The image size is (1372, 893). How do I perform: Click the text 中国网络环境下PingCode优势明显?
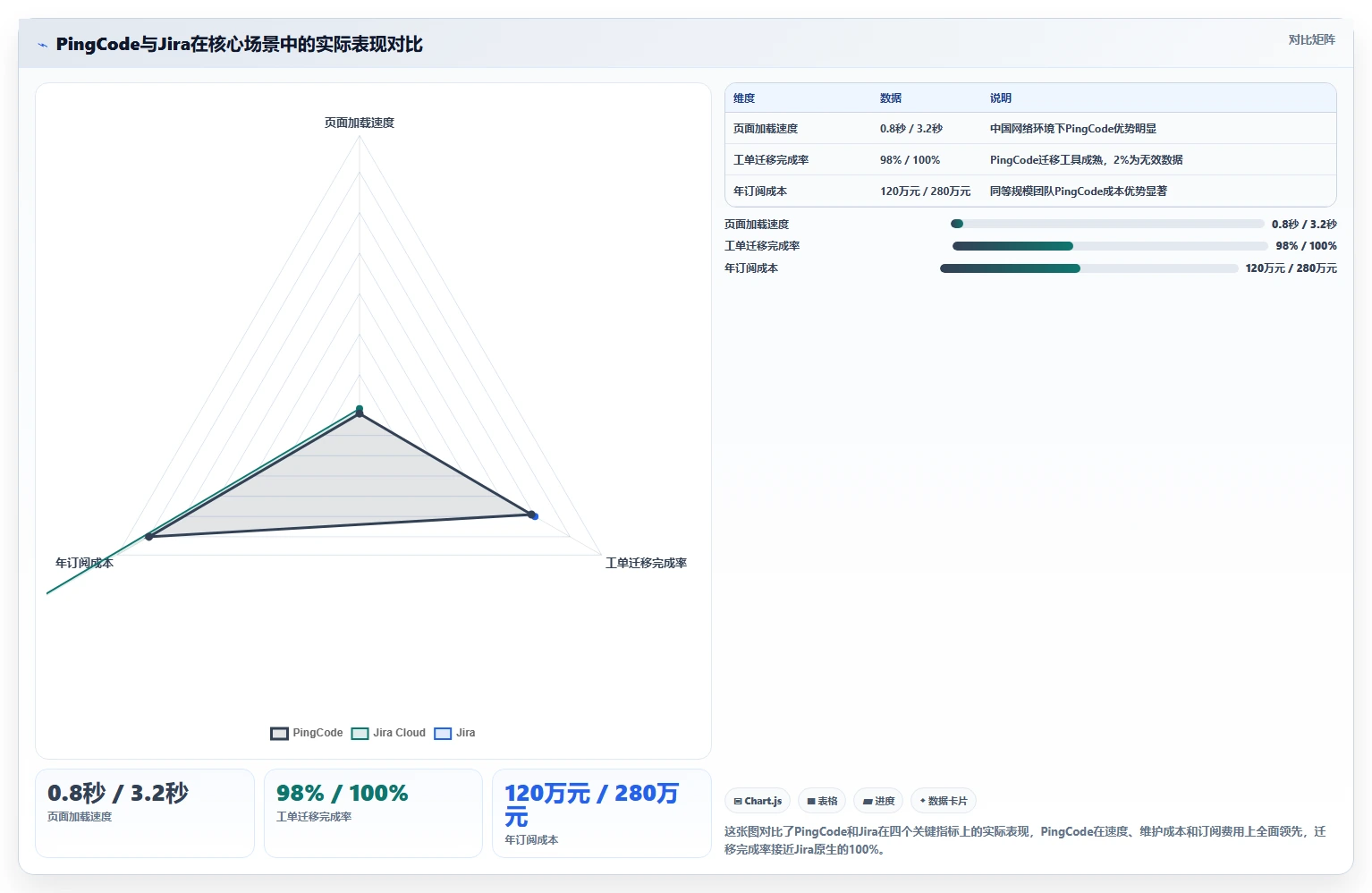(1073, 129)
